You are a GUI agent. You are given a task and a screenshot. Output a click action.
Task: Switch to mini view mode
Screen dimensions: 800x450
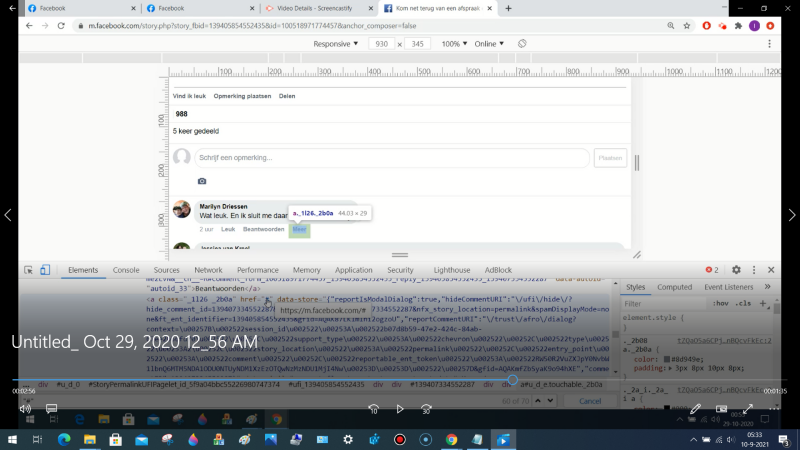click(721, 409)
